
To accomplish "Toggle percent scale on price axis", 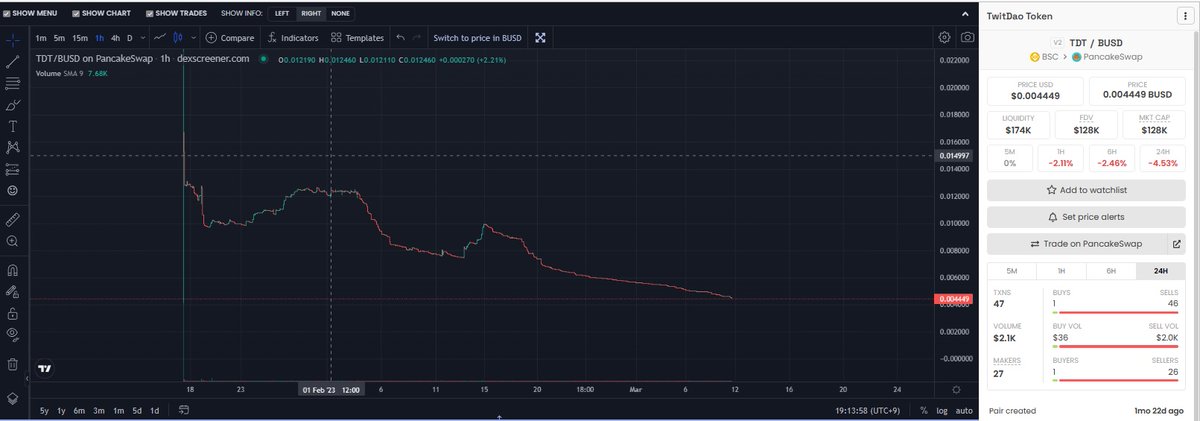I will (924, 410).
